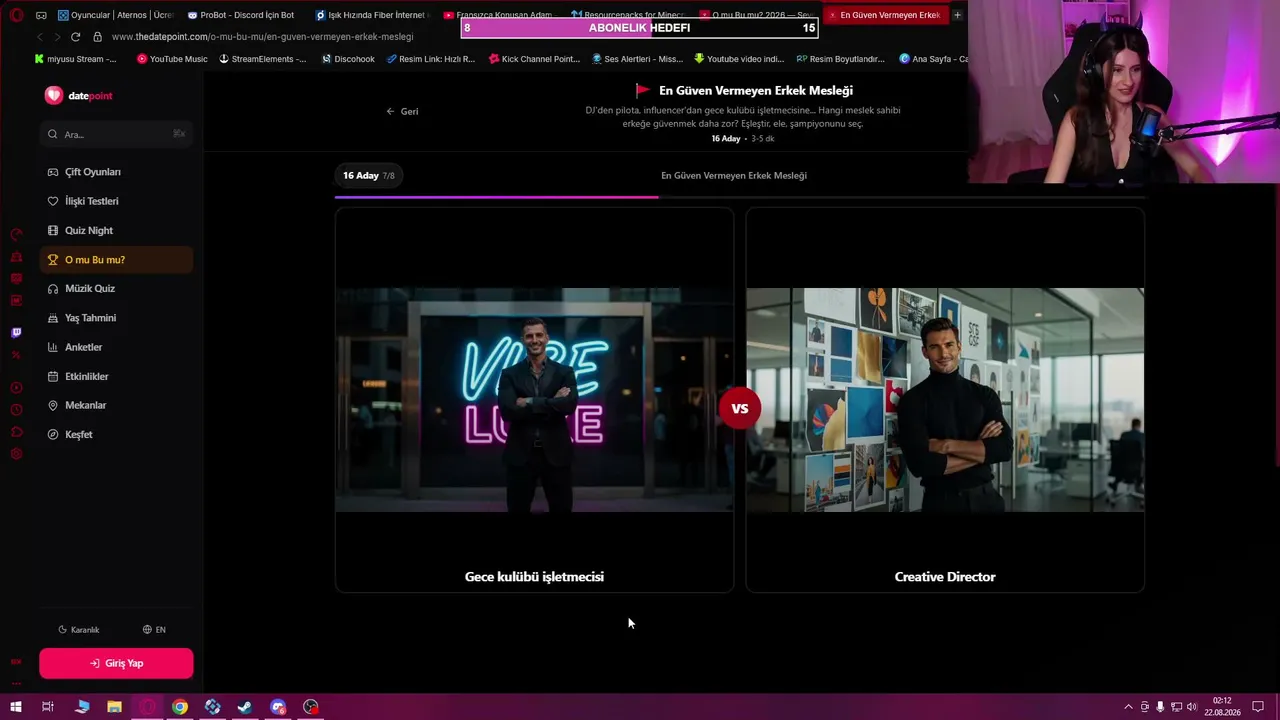This screenshot has height=720, width=1280.
Task: Show hidden system tray icons
Action: coord(1128,707)
